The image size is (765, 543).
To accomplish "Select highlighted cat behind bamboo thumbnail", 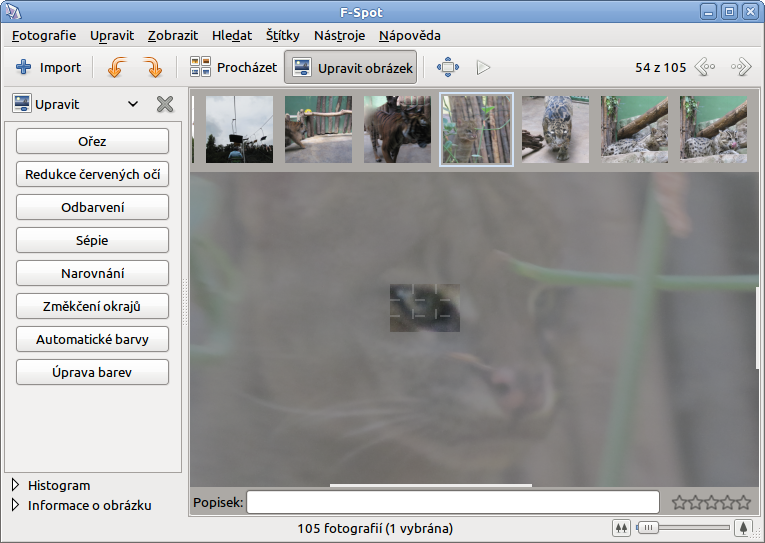I will pos(476,129).
